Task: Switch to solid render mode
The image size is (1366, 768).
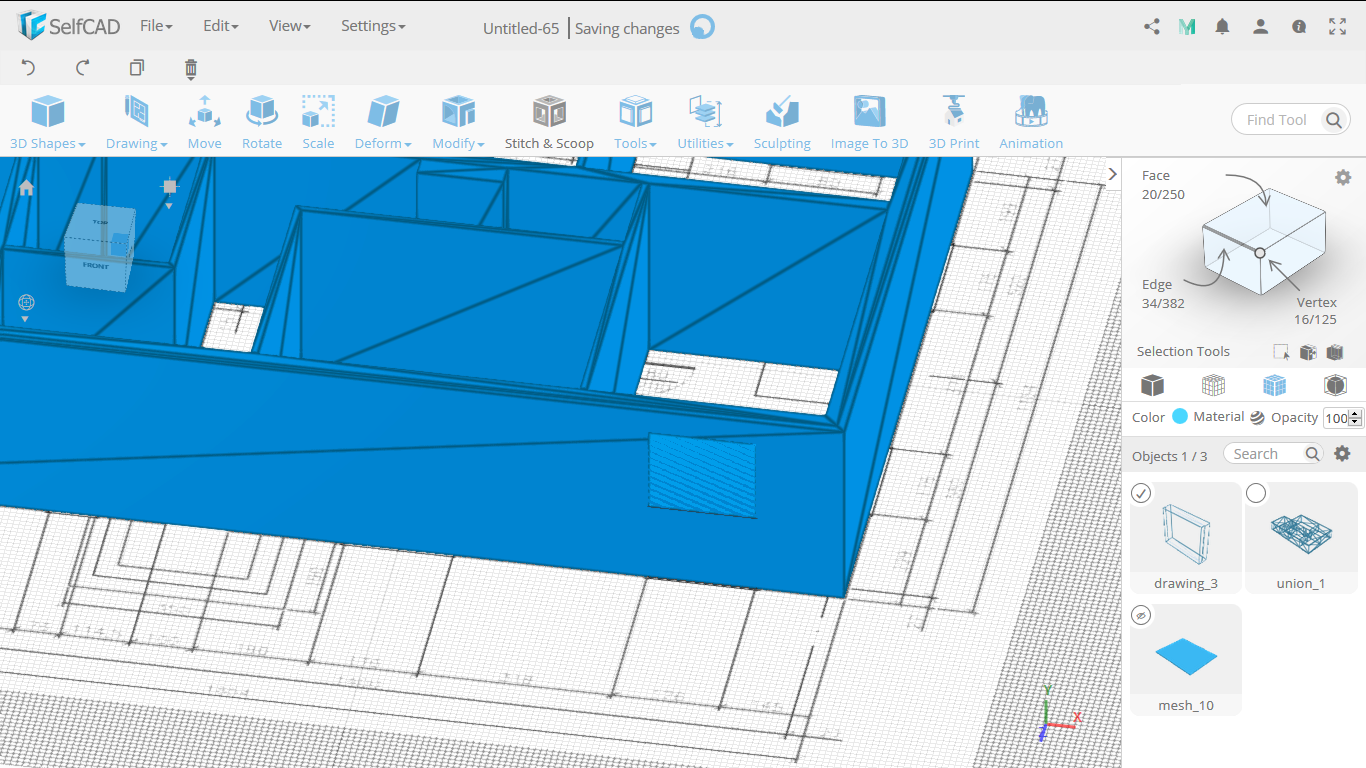Action: pos(1152,385)
